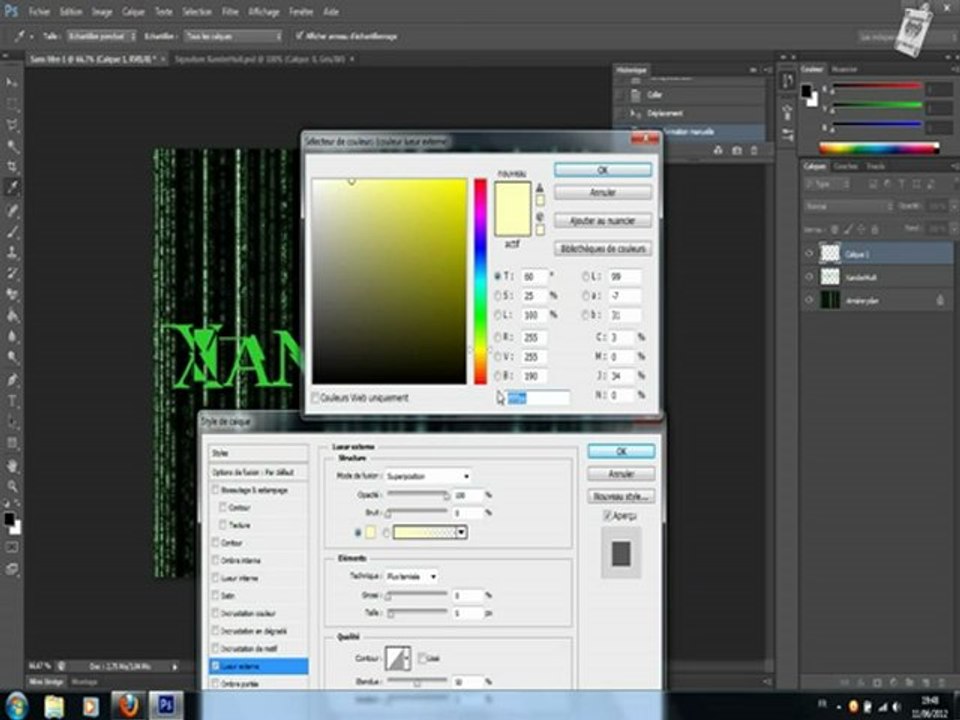Viewport: 960px width, 720px height.
Task: Select the Path Selection tool
Action: (12, 422)
